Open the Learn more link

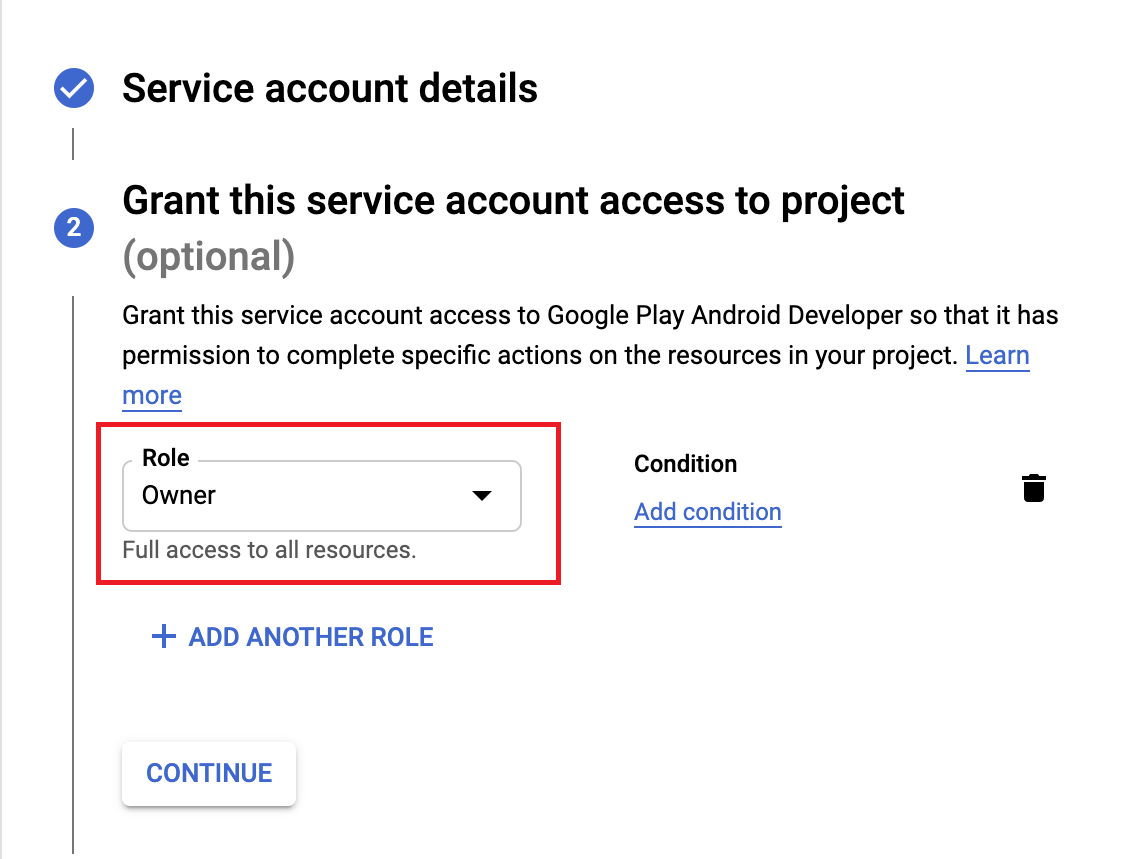click(997, 356)
